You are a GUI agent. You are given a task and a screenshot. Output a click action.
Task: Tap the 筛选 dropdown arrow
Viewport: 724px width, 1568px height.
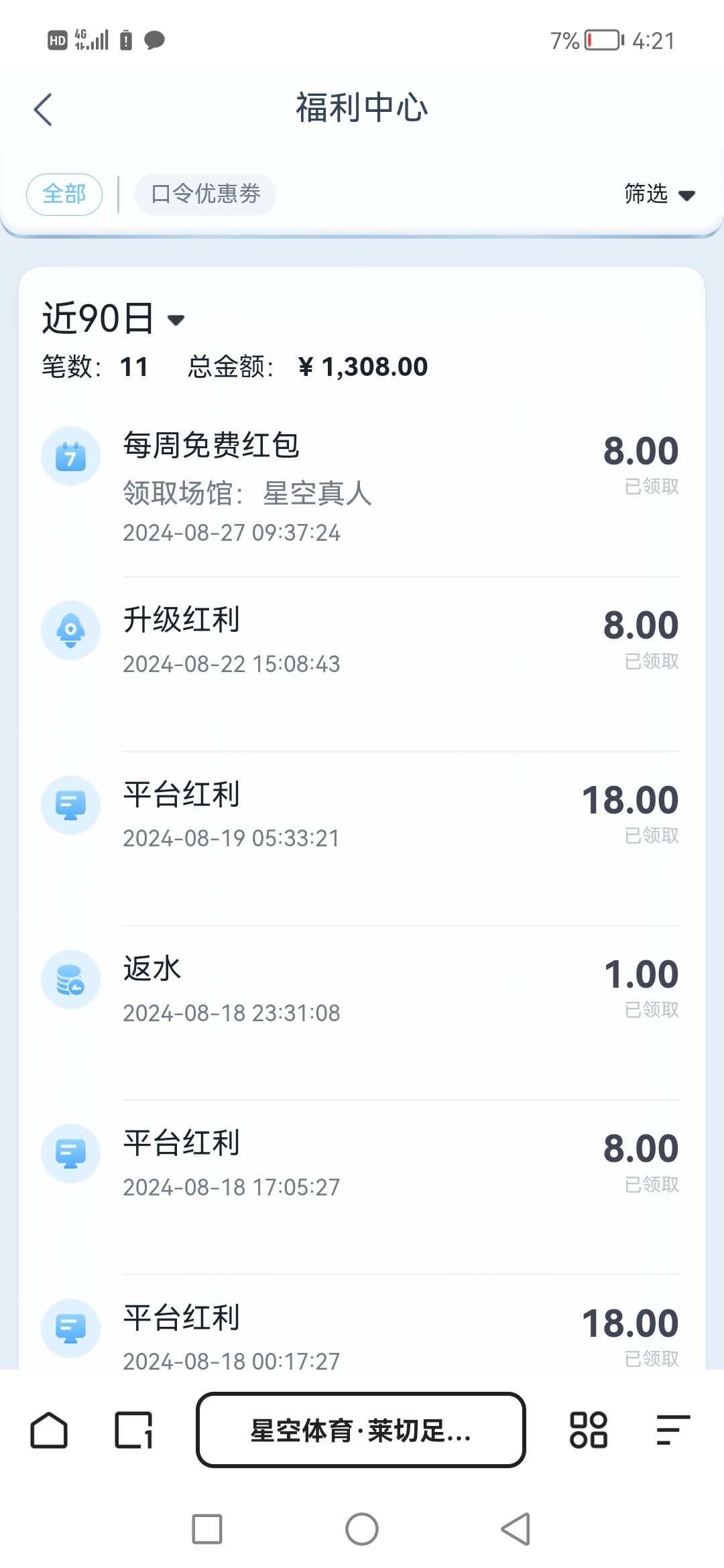click(686, 196)
